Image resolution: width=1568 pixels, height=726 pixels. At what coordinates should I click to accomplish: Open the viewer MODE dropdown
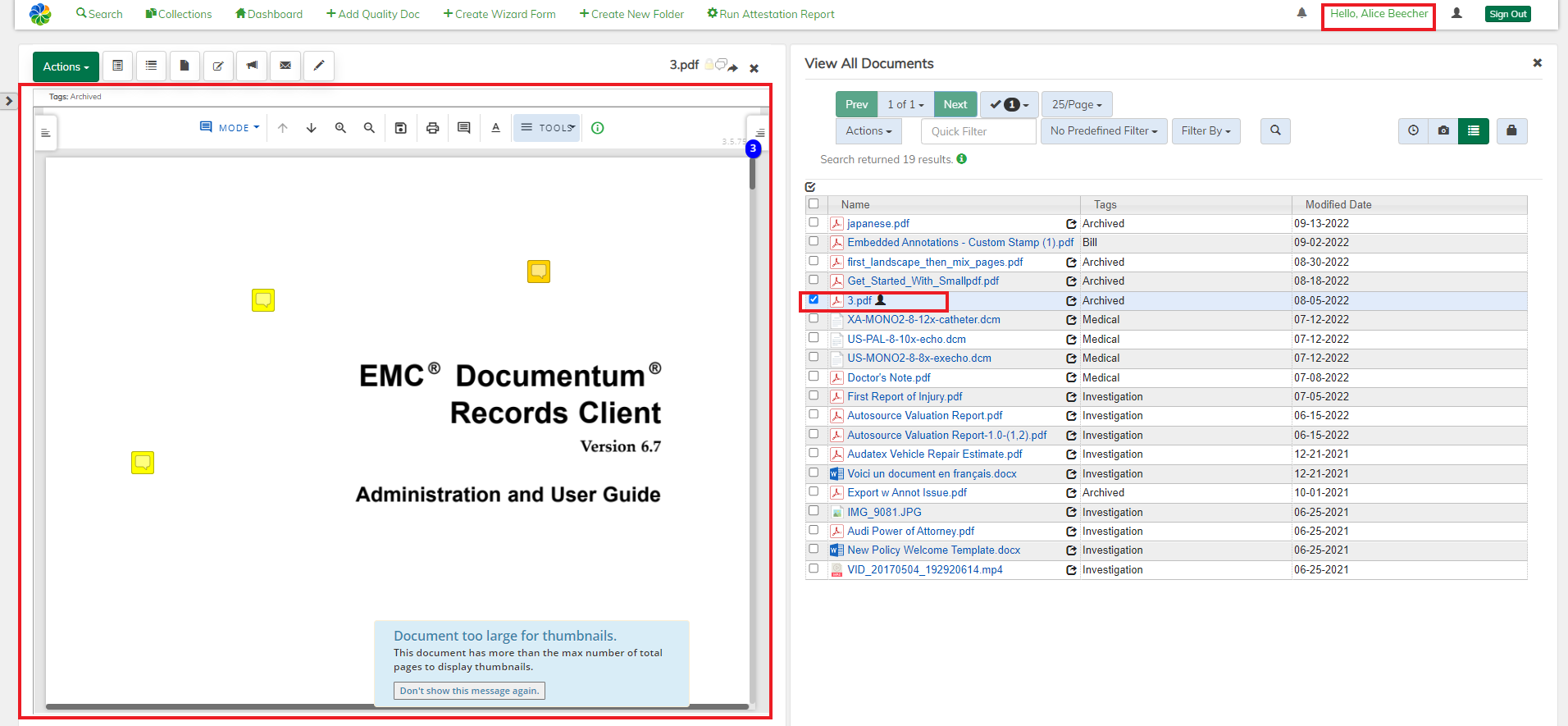pos(230,128)
